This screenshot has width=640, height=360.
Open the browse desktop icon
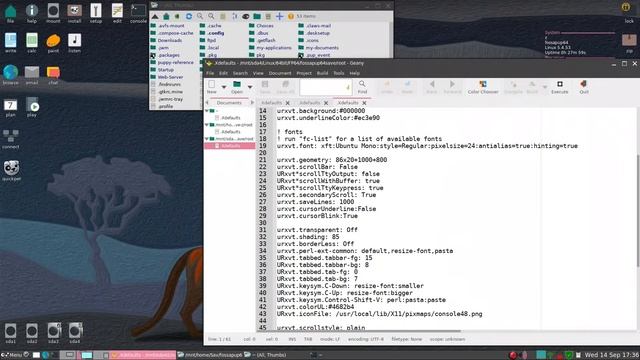pyautogui.click(x=11, y=75)
